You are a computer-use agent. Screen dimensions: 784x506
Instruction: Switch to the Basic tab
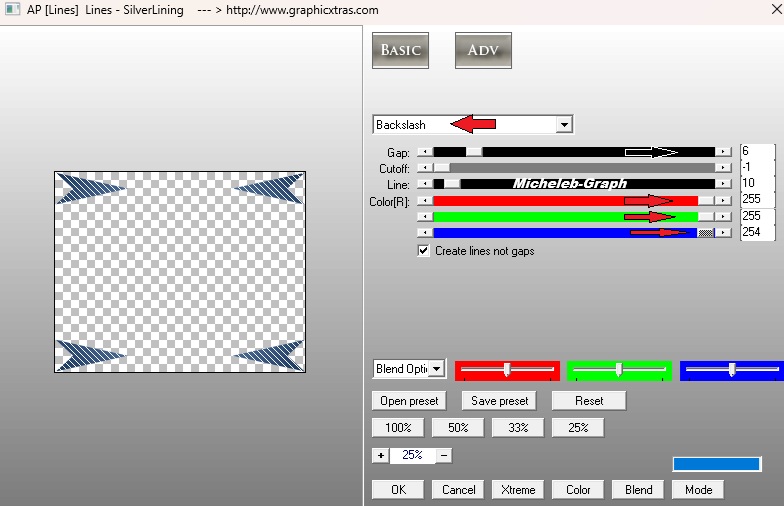pyautogui.click(x=400, y=51)
